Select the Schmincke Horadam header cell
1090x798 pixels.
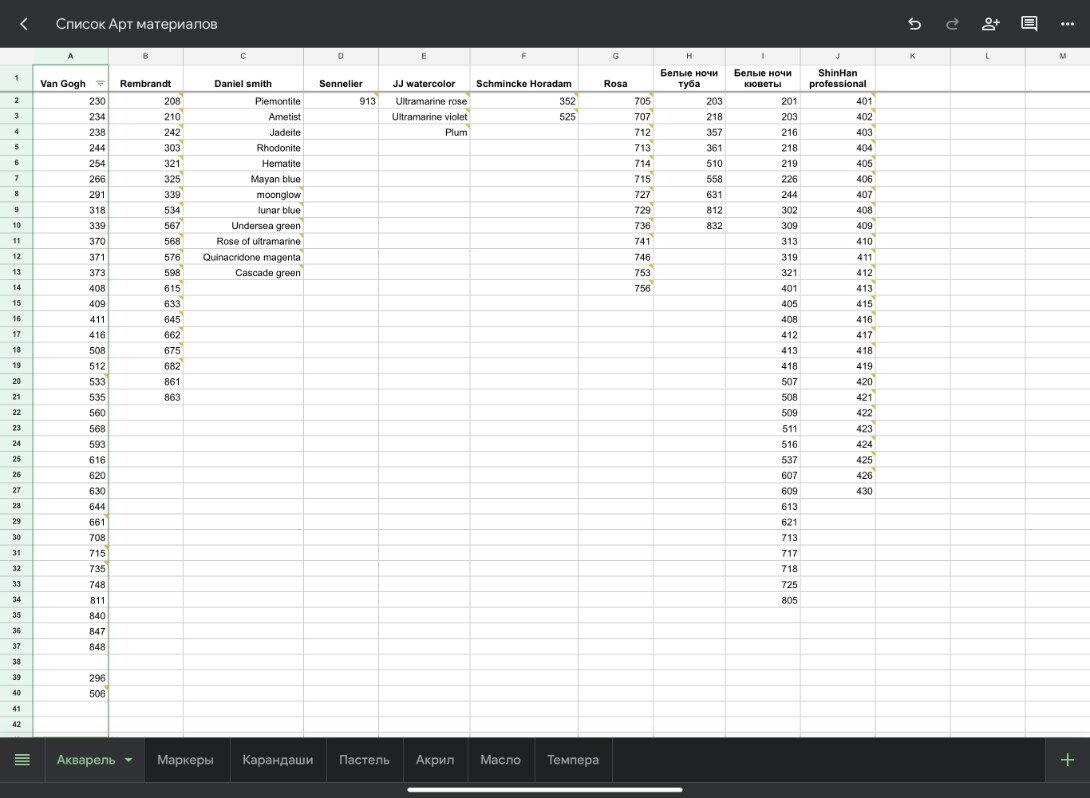(x=523, y=78)
